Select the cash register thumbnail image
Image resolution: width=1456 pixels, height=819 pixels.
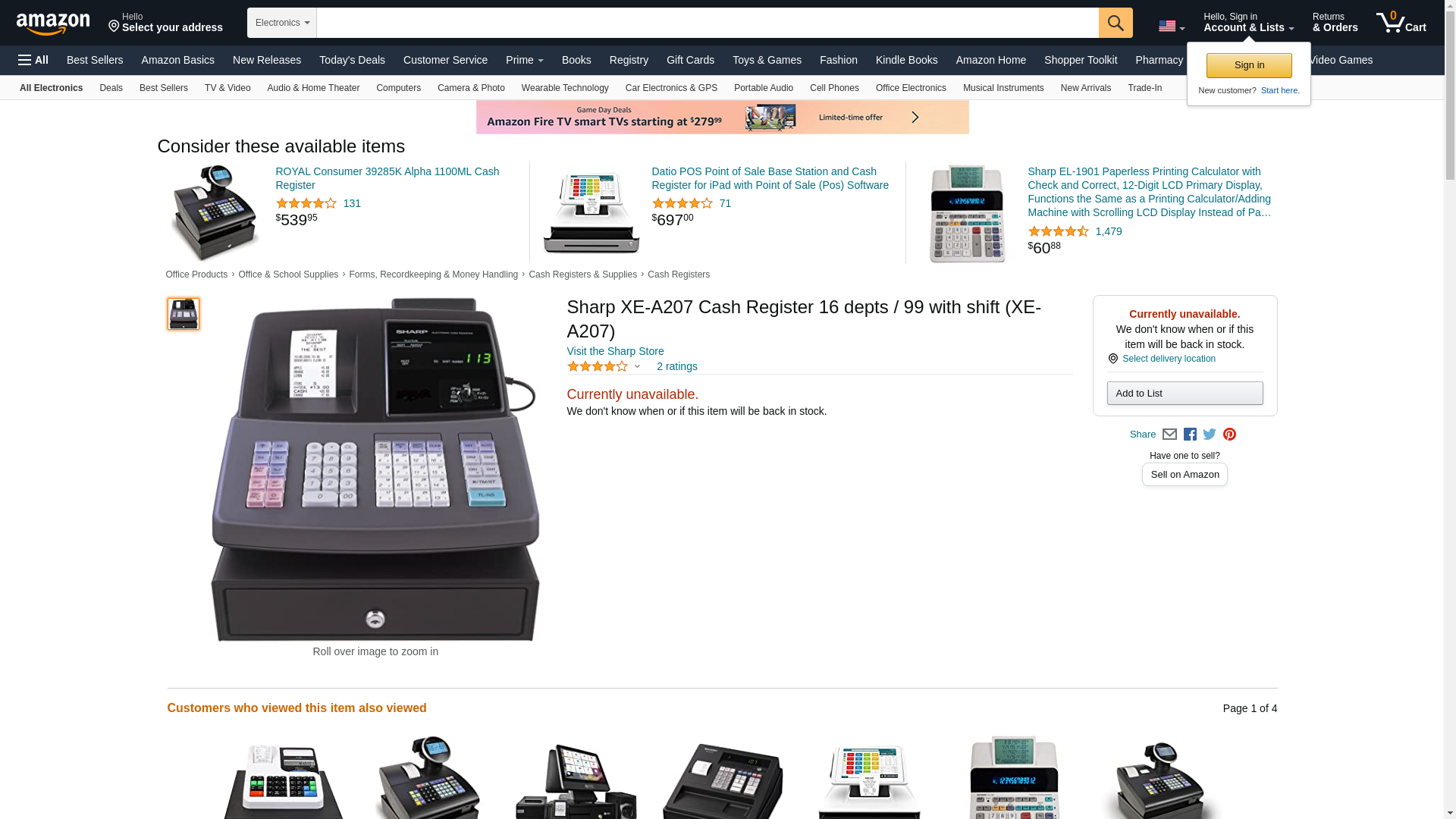(184, 314)
